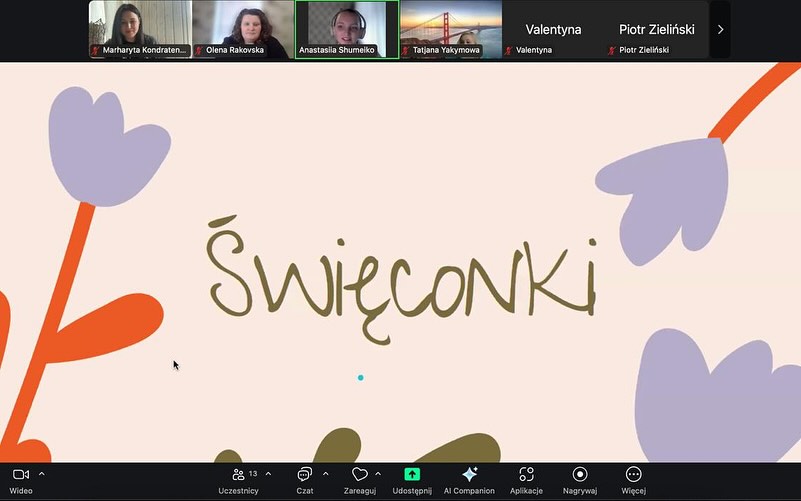Expand the chevron beside Zareaguj

point(378,474)
